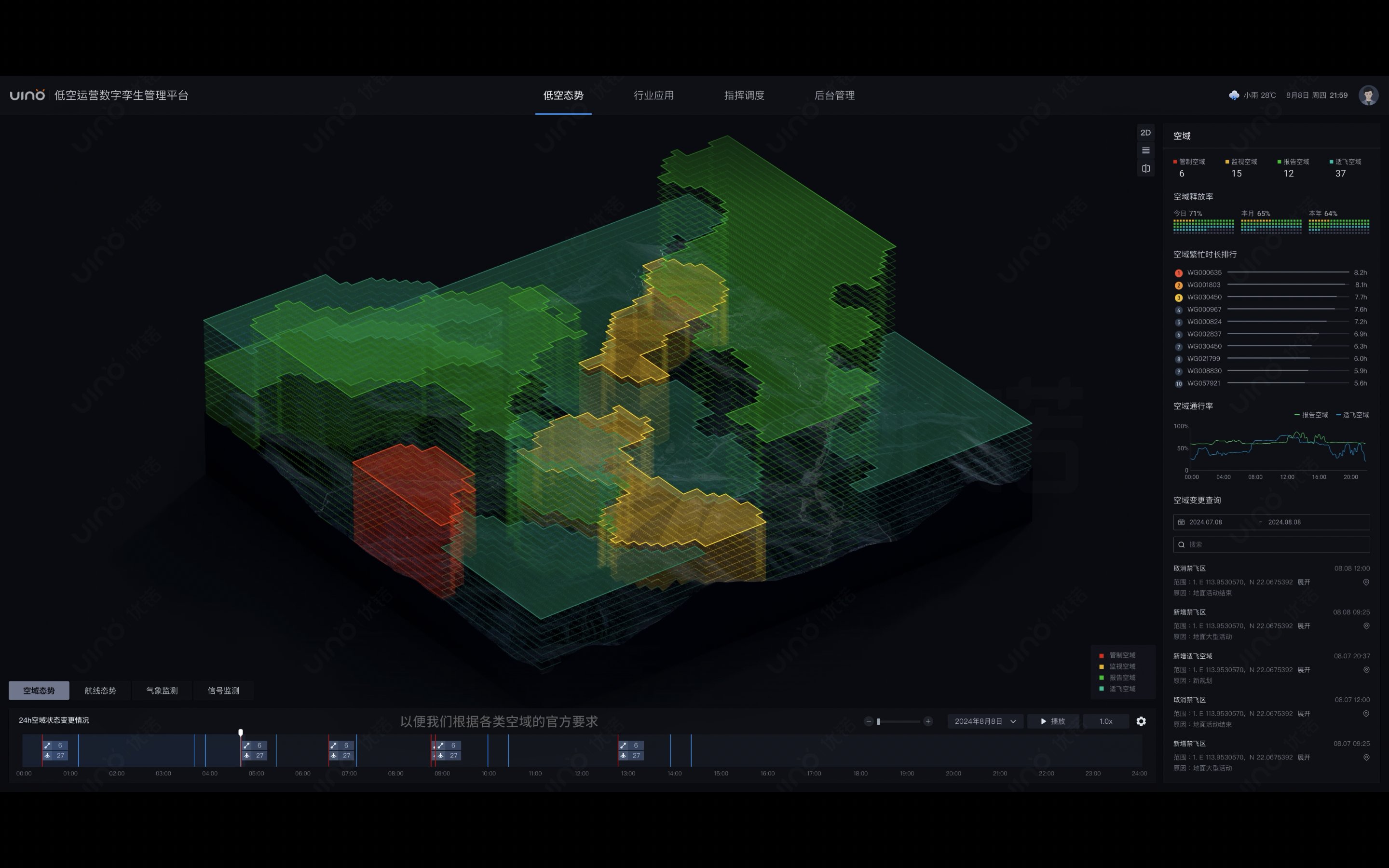Image resolution: width=1389 pixels, height=868 pixels.
Task: Open the layers list icon below 2D
Action: [x=1145, y=150]
